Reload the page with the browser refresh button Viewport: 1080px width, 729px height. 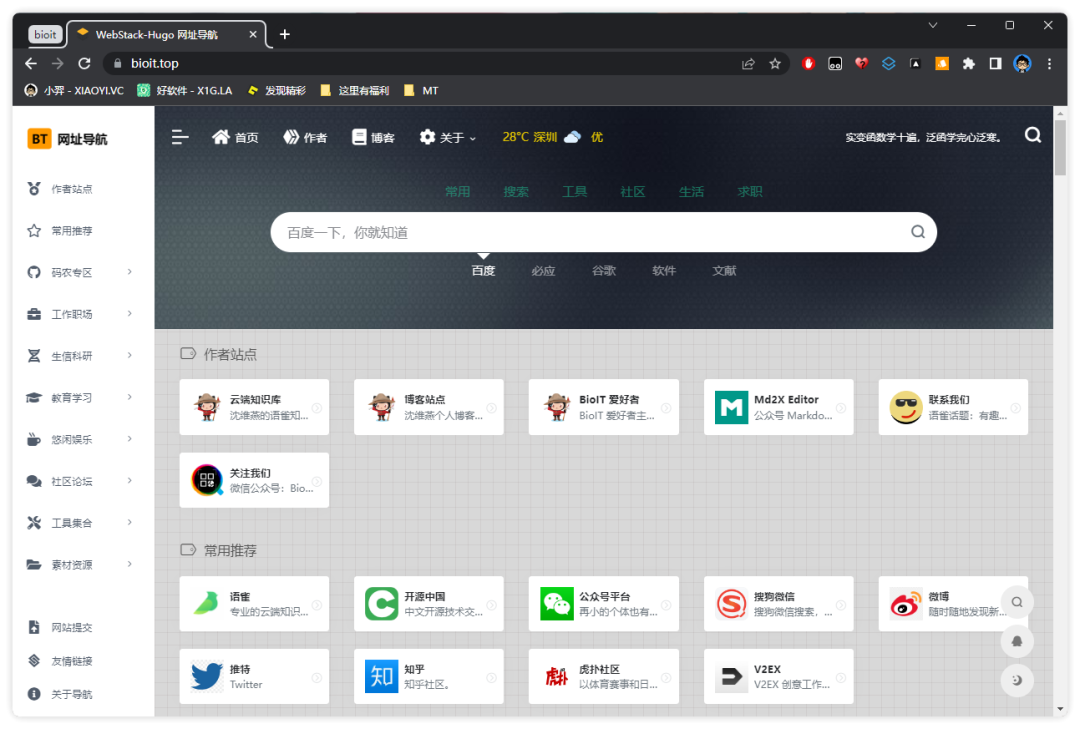coord(85,63)
